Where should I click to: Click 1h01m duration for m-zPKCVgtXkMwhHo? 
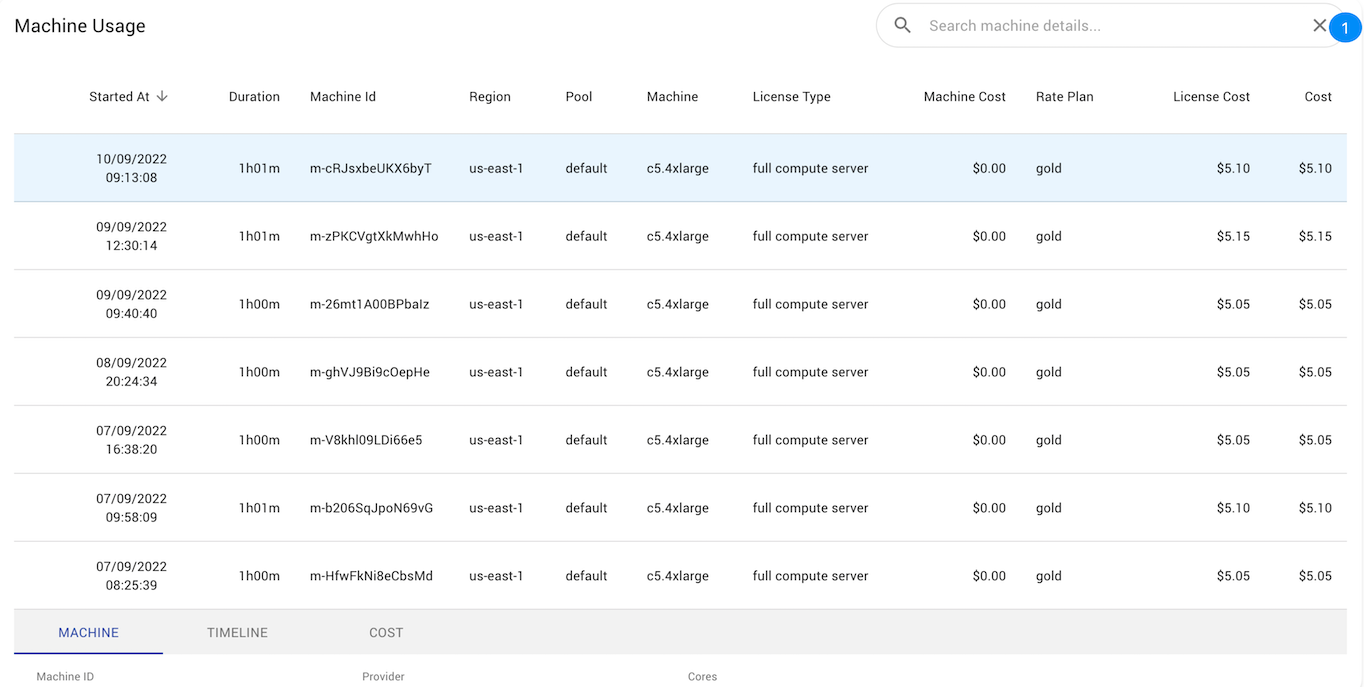(259, 237)
